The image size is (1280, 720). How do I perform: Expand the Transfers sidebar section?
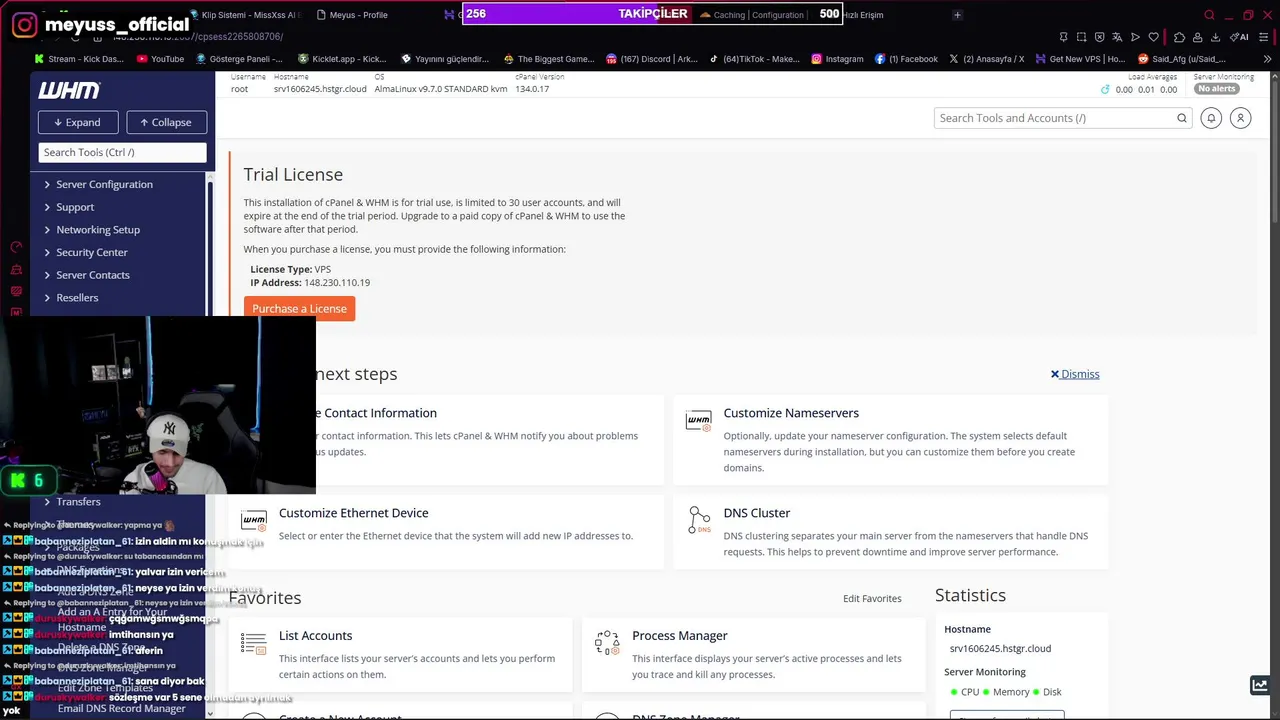point(78,502)
